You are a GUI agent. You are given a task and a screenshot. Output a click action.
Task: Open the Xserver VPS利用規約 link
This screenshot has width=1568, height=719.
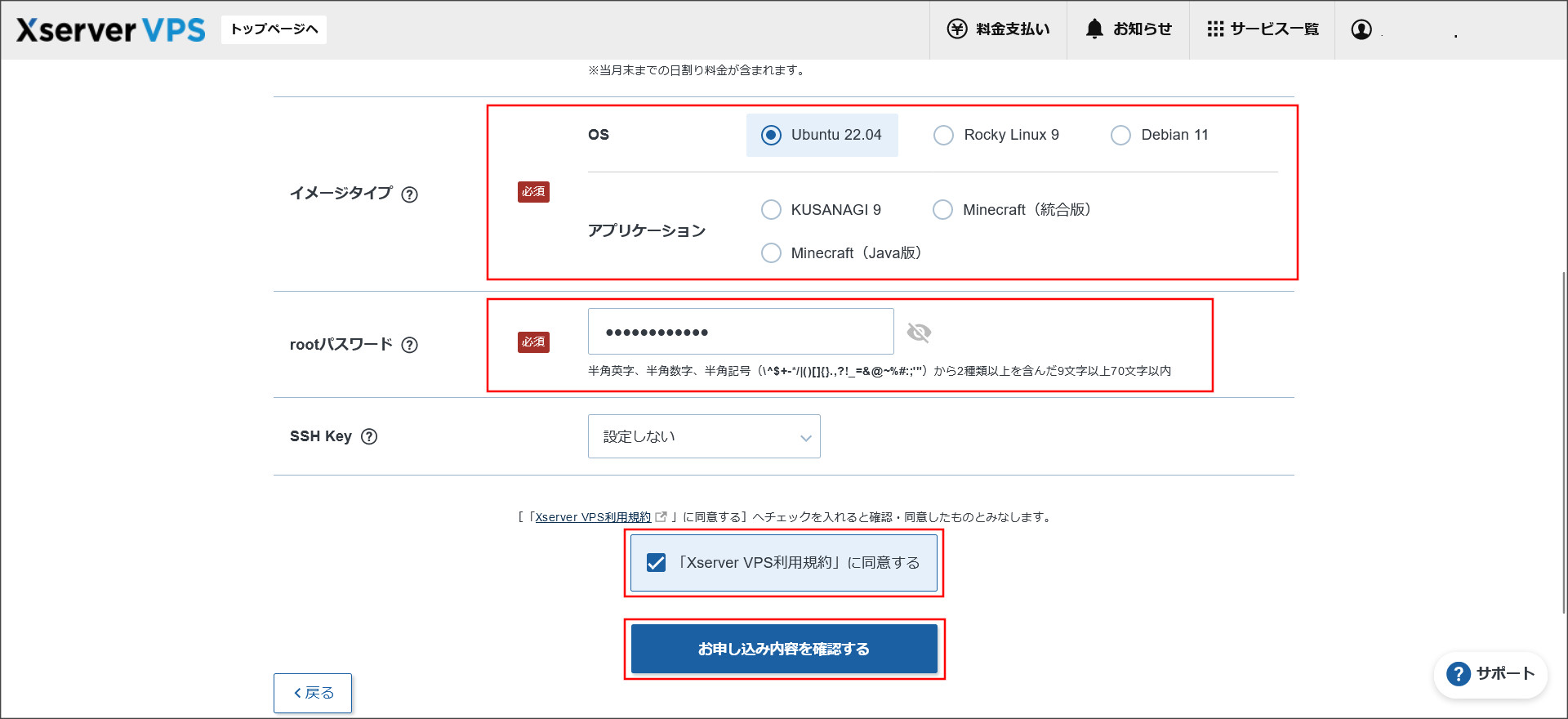point(593,517)
